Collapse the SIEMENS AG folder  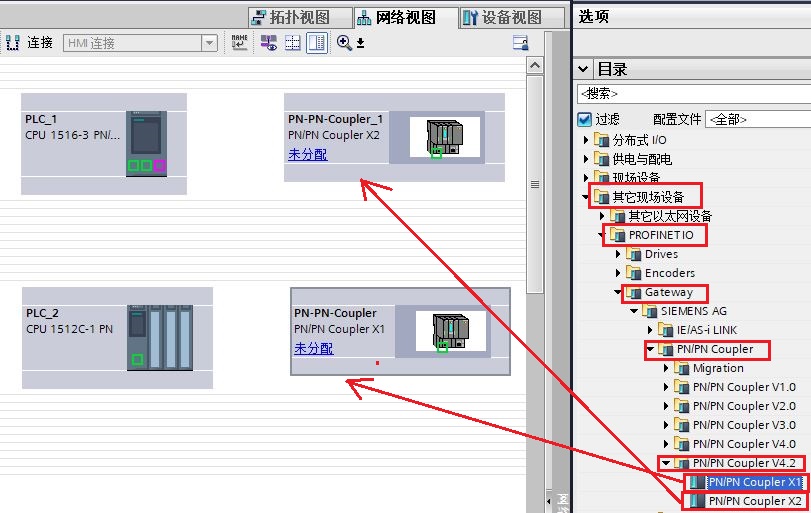634,311
